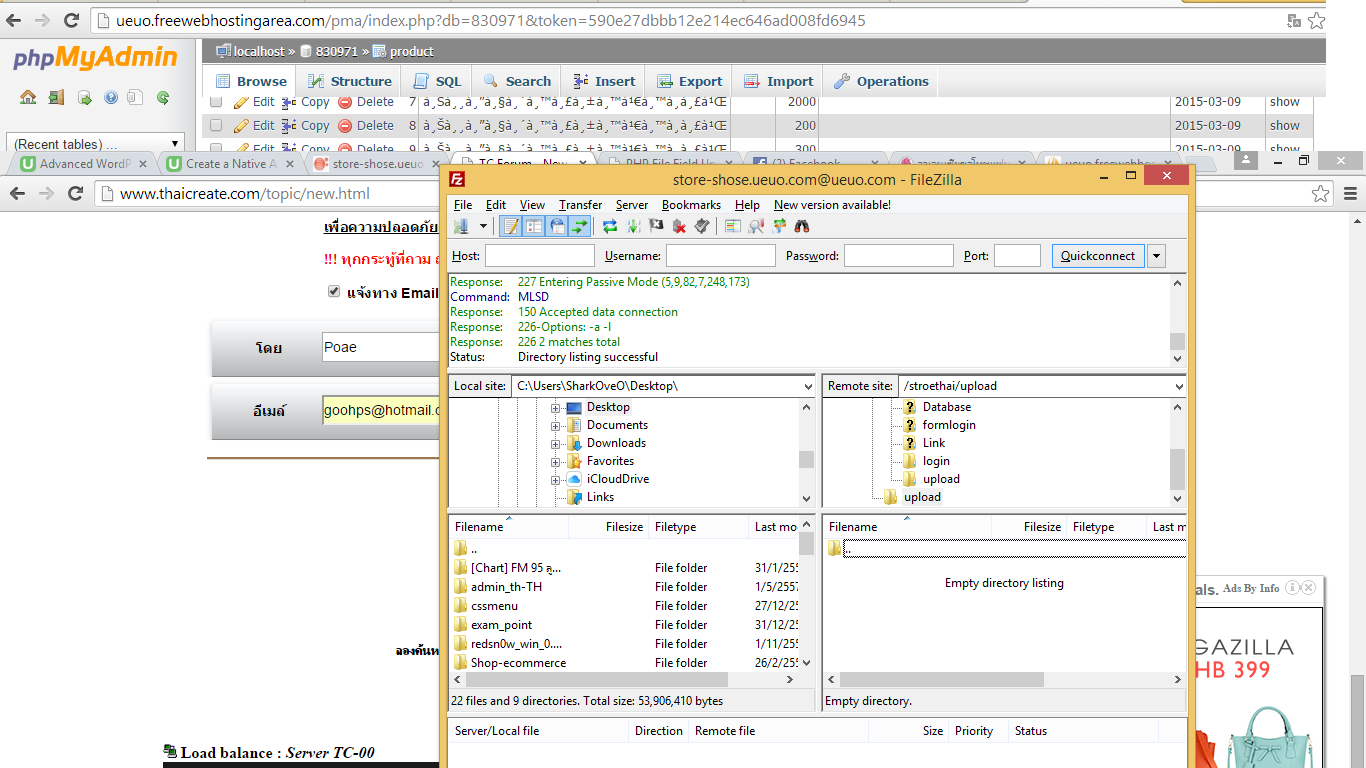Open Quickconnect history dropdown arrow
The height and width of the screenshot is (768, 1366).
tap(1157, 256)
